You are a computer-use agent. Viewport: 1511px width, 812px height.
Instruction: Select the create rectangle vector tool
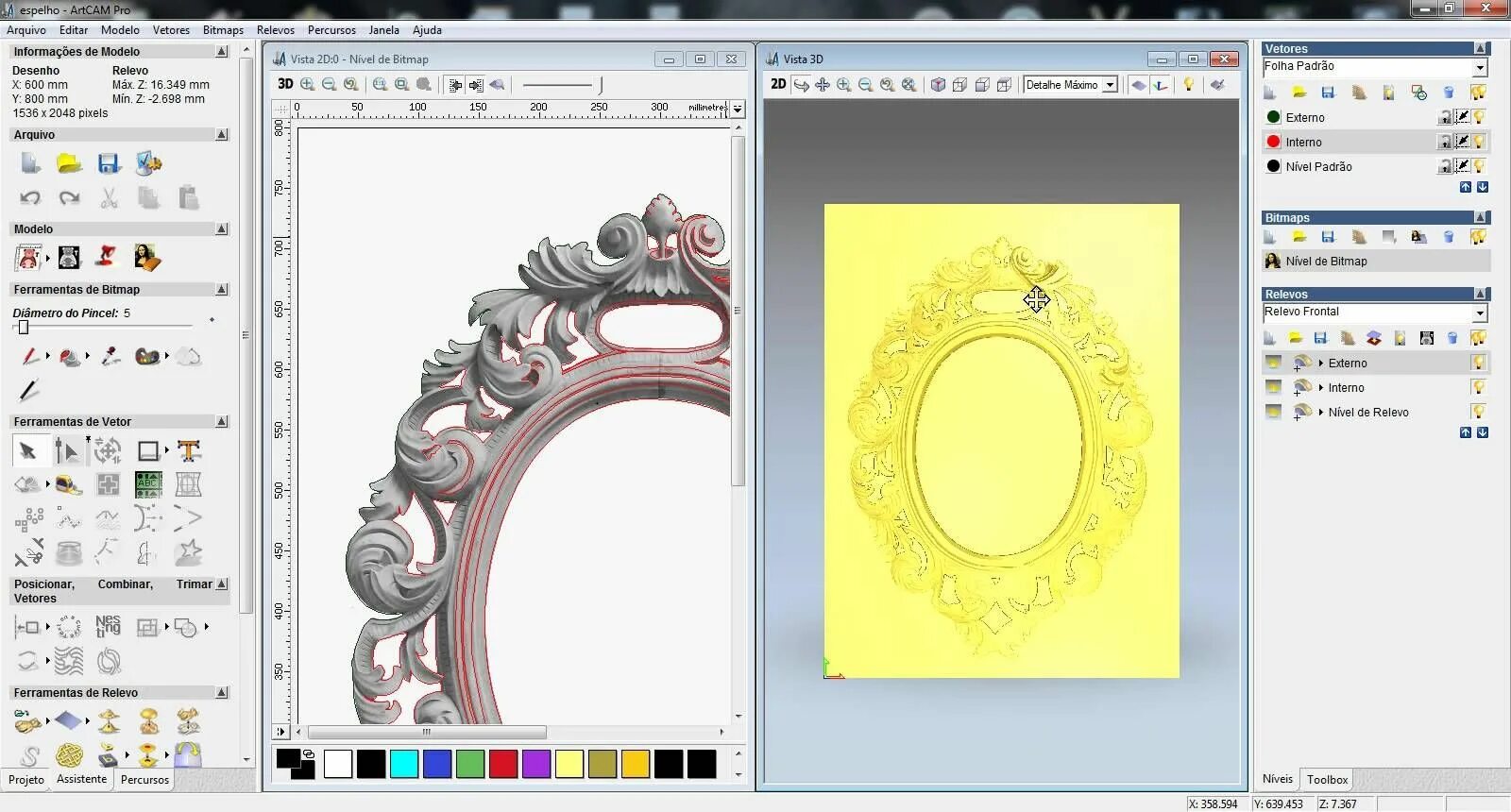148,451
